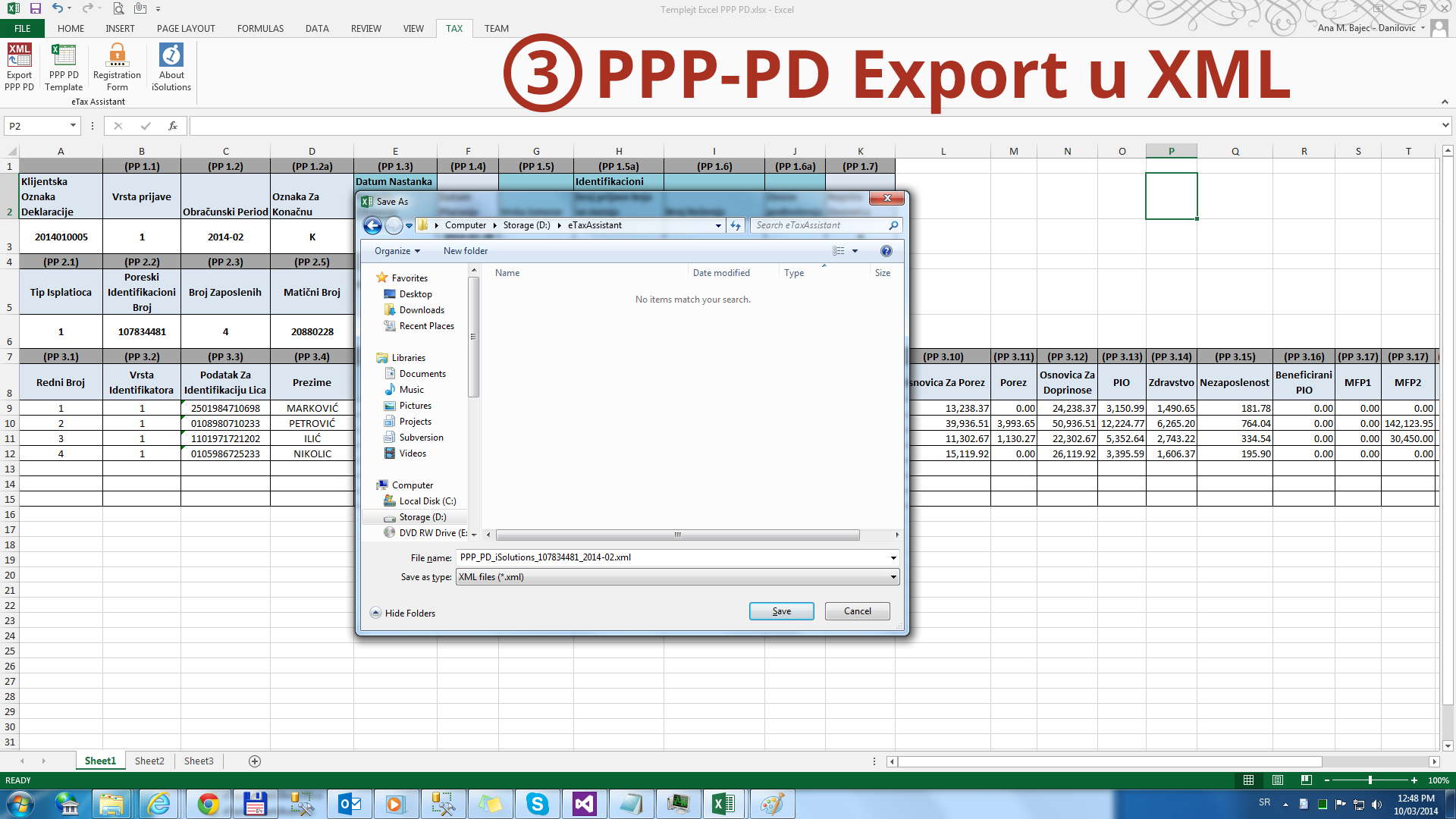Open the Organize dropdown menu
The height and width of the screenshot is (819, 1456).
tap(397, 251)
